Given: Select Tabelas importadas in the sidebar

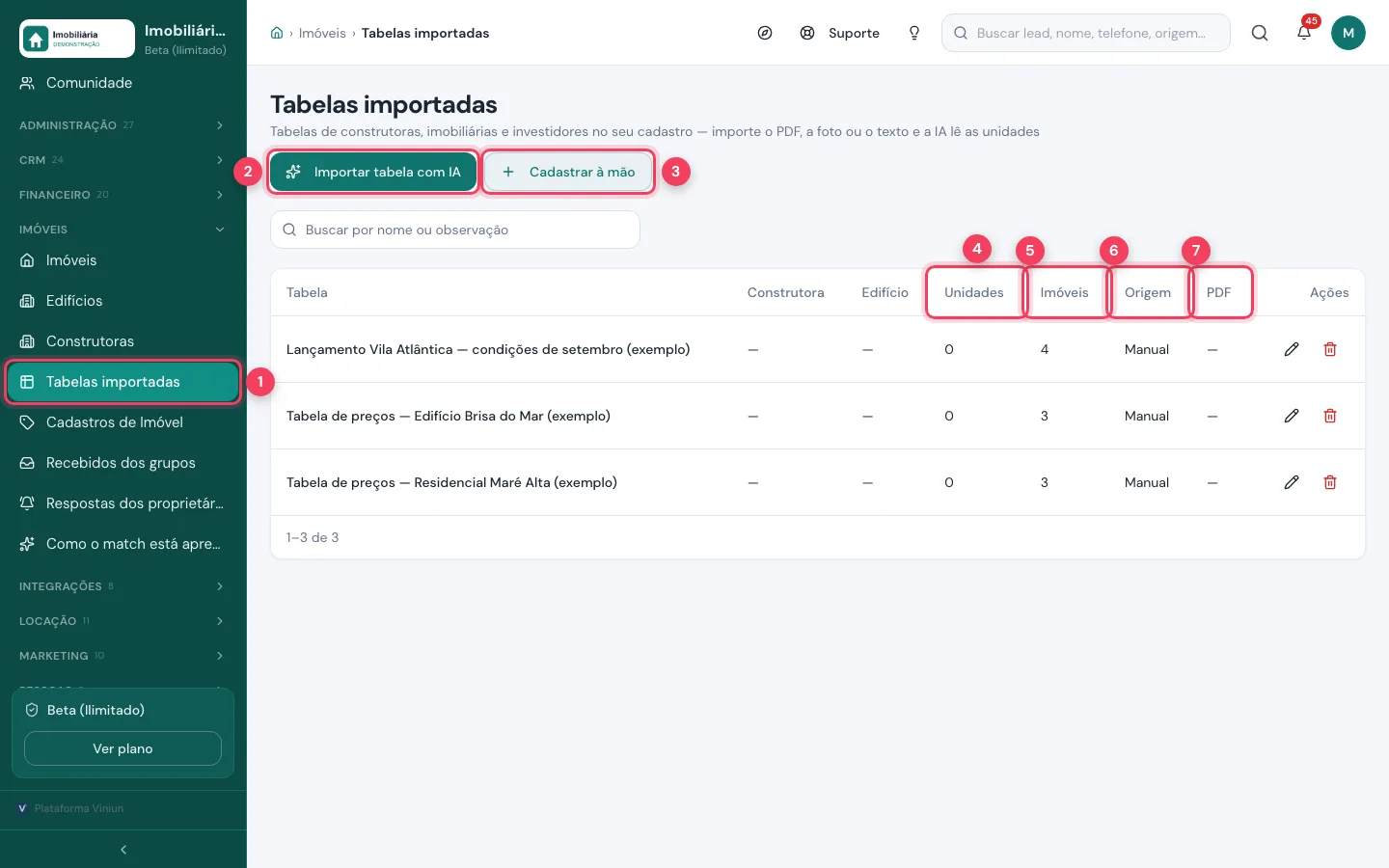Looking at the screenshot, I should [123, 382].
